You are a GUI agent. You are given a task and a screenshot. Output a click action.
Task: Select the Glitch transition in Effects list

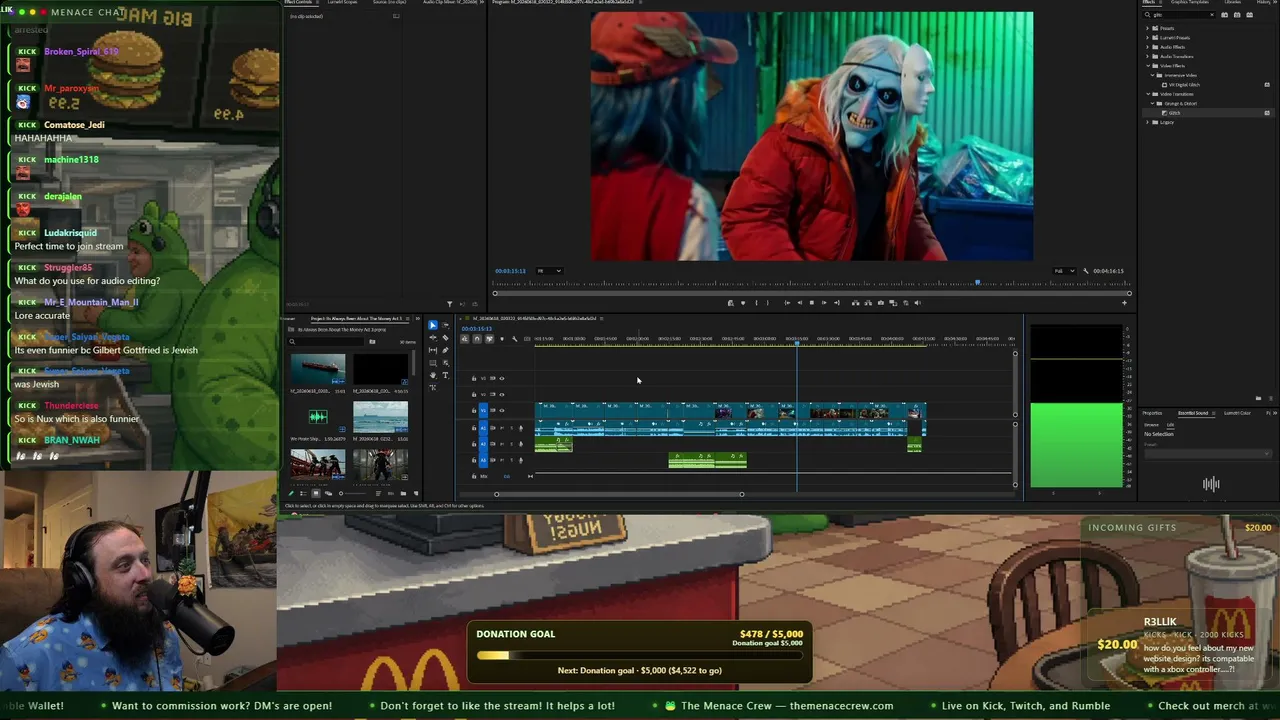click(1175, 113)
